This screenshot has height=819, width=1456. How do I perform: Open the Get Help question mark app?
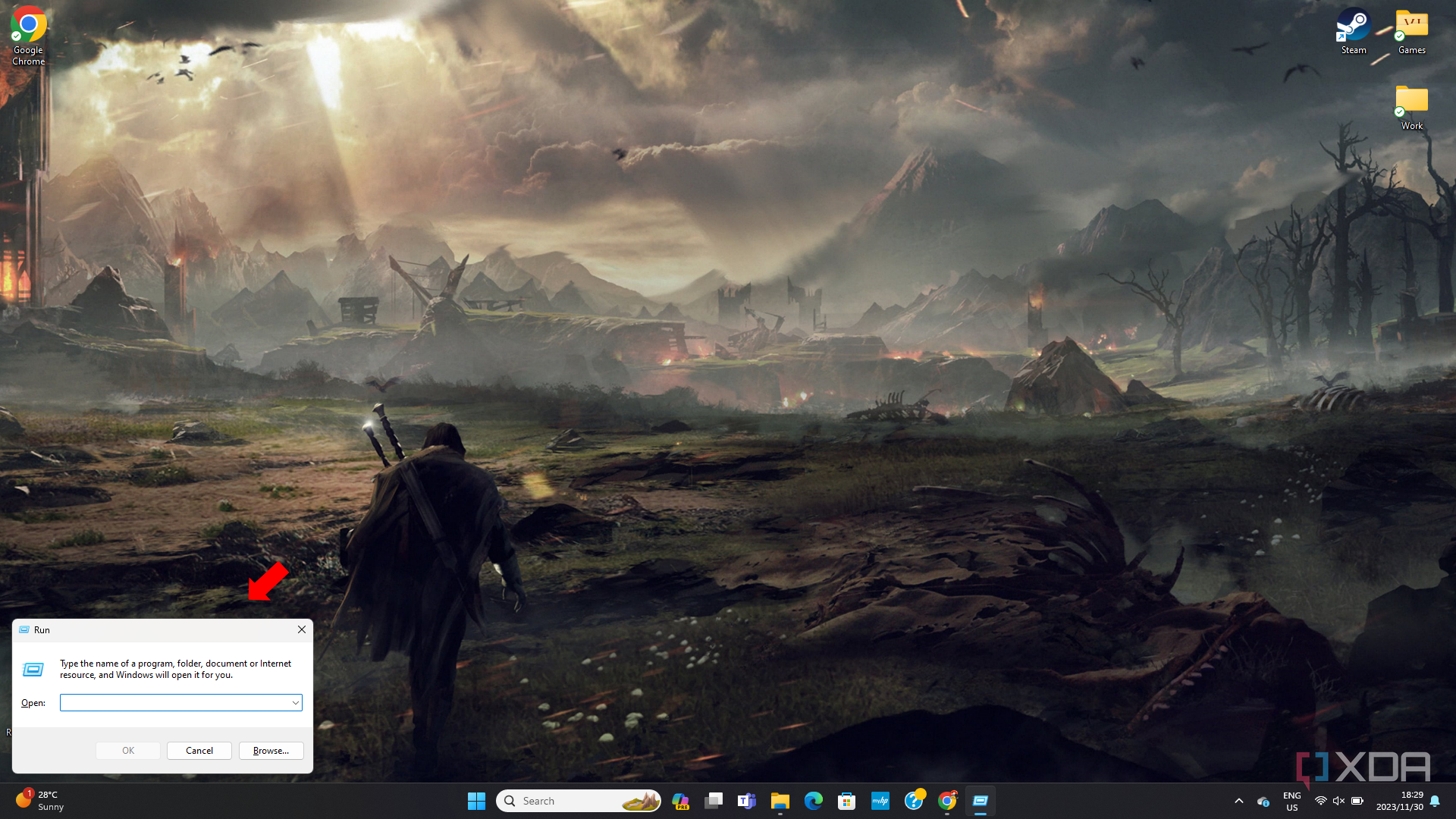(914, 801)
